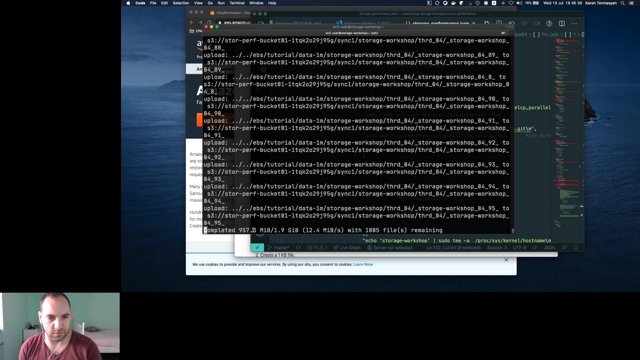This screenshot has width=640, height=360.
Task: Open the Help menu
Action: click(272, 3)
